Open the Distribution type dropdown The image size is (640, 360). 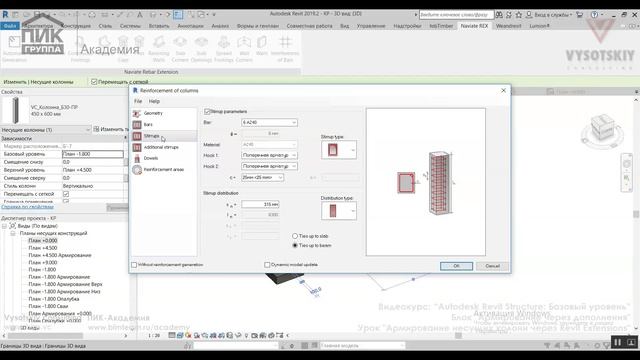pyautogui.click(x=339, y=211)
